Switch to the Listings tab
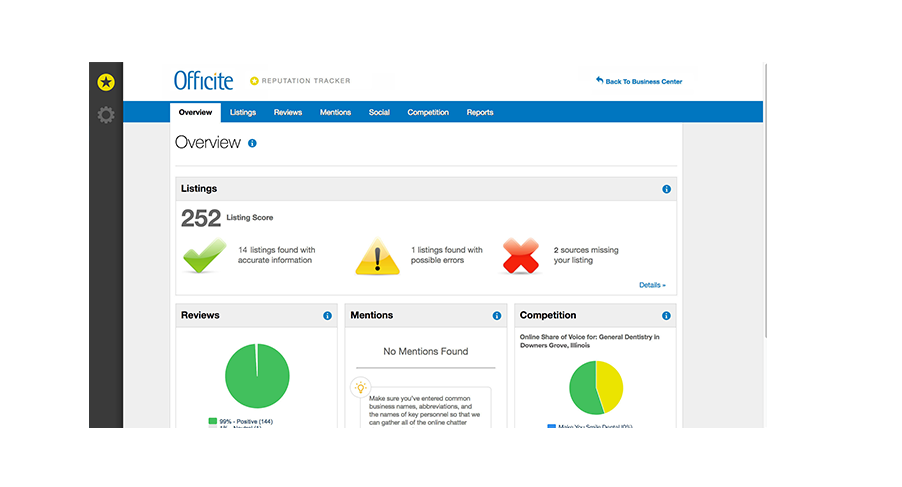 click(x=242, y=112)
